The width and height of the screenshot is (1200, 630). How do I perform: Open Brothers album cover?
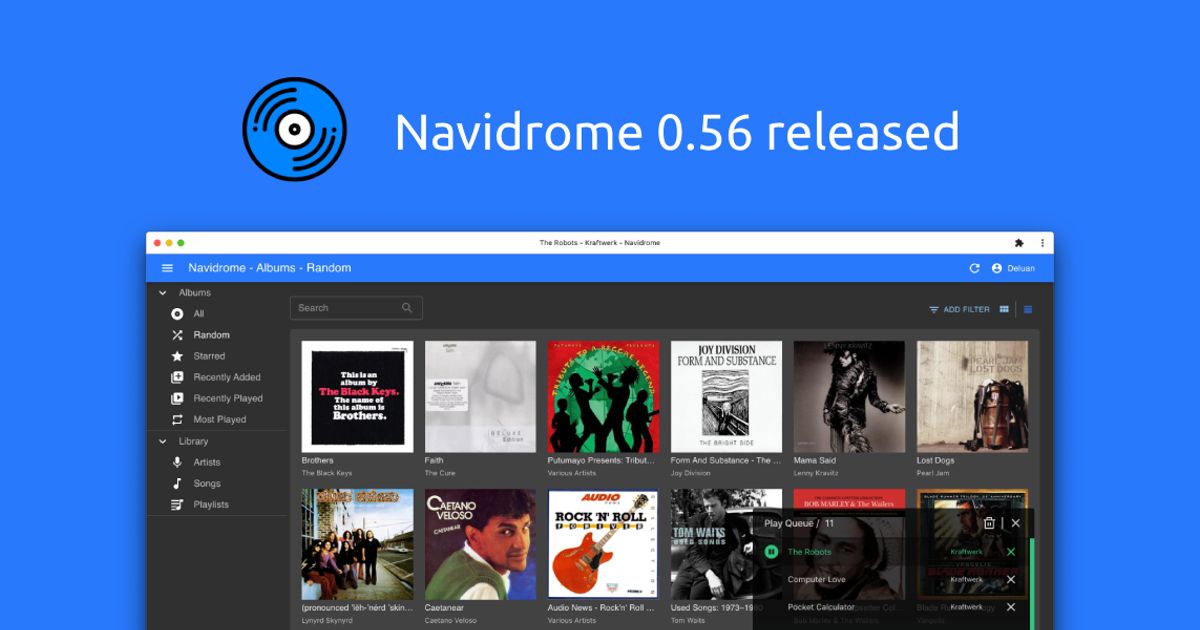(x=357, y=397)
